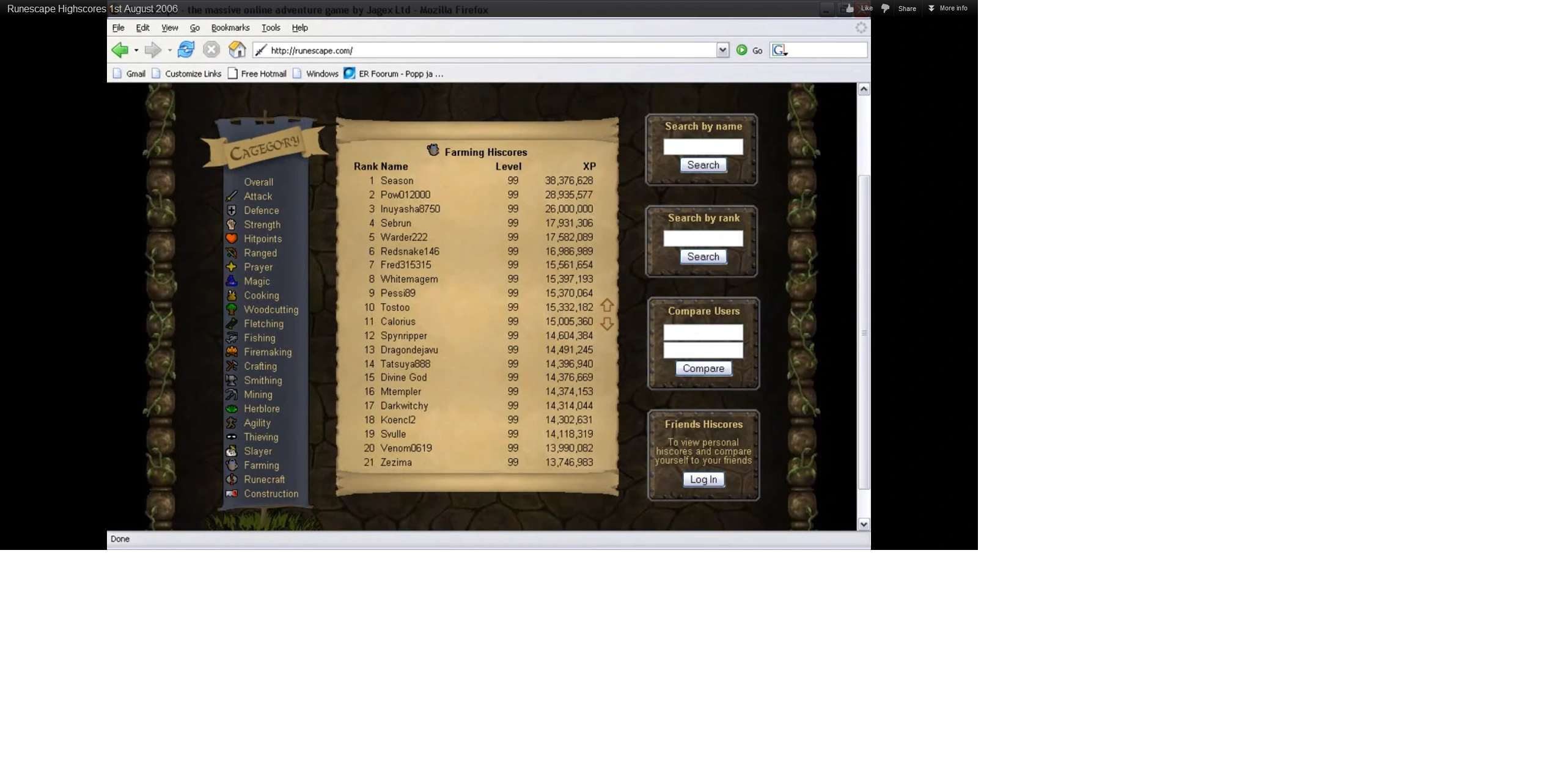Open the Back button history dropdown
The width and height of the screenshot is (1561, 784).
[x=136, y=50]
